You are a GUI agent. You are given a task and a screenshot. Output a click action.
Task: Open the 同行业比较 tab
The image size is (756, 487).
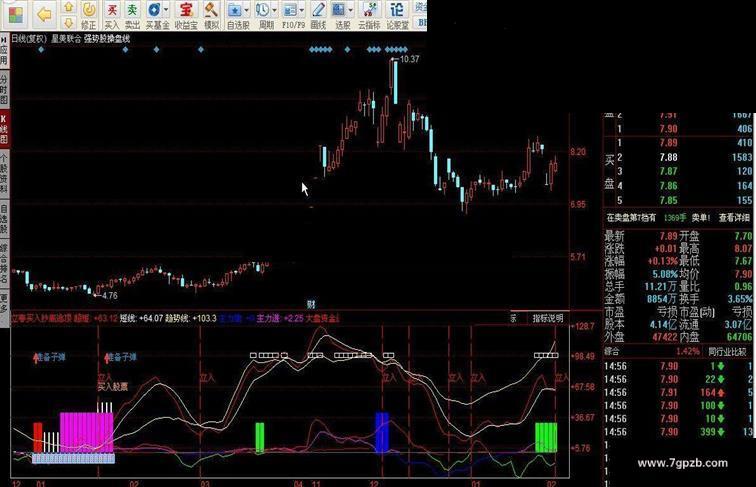coord(727,352)
